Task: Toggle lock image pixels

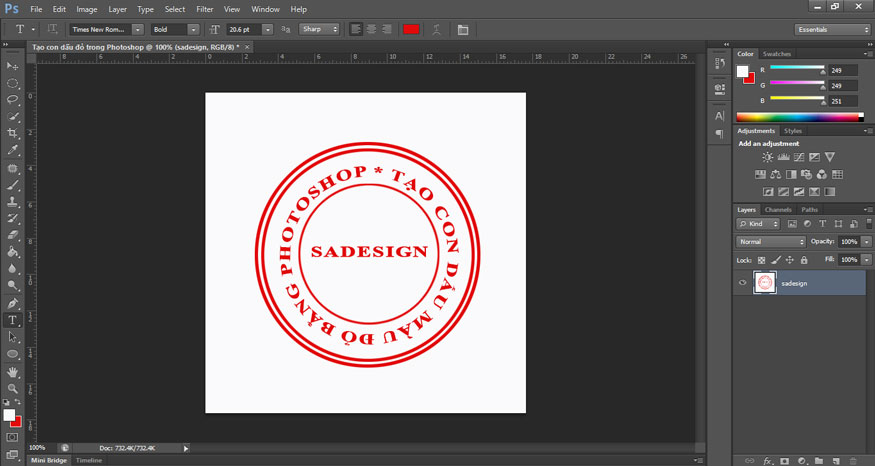Action: coord(776,260)
